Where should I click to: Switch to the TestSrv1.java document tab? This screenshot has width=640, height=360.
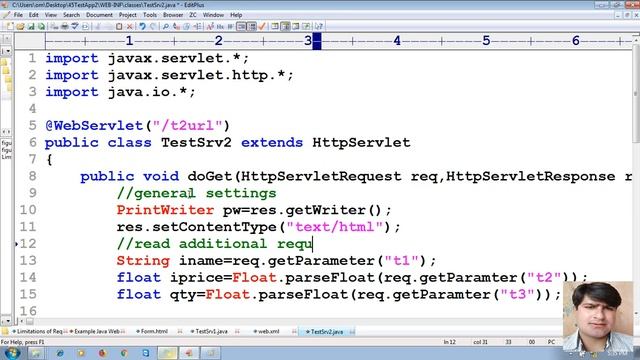pos(210,331)
